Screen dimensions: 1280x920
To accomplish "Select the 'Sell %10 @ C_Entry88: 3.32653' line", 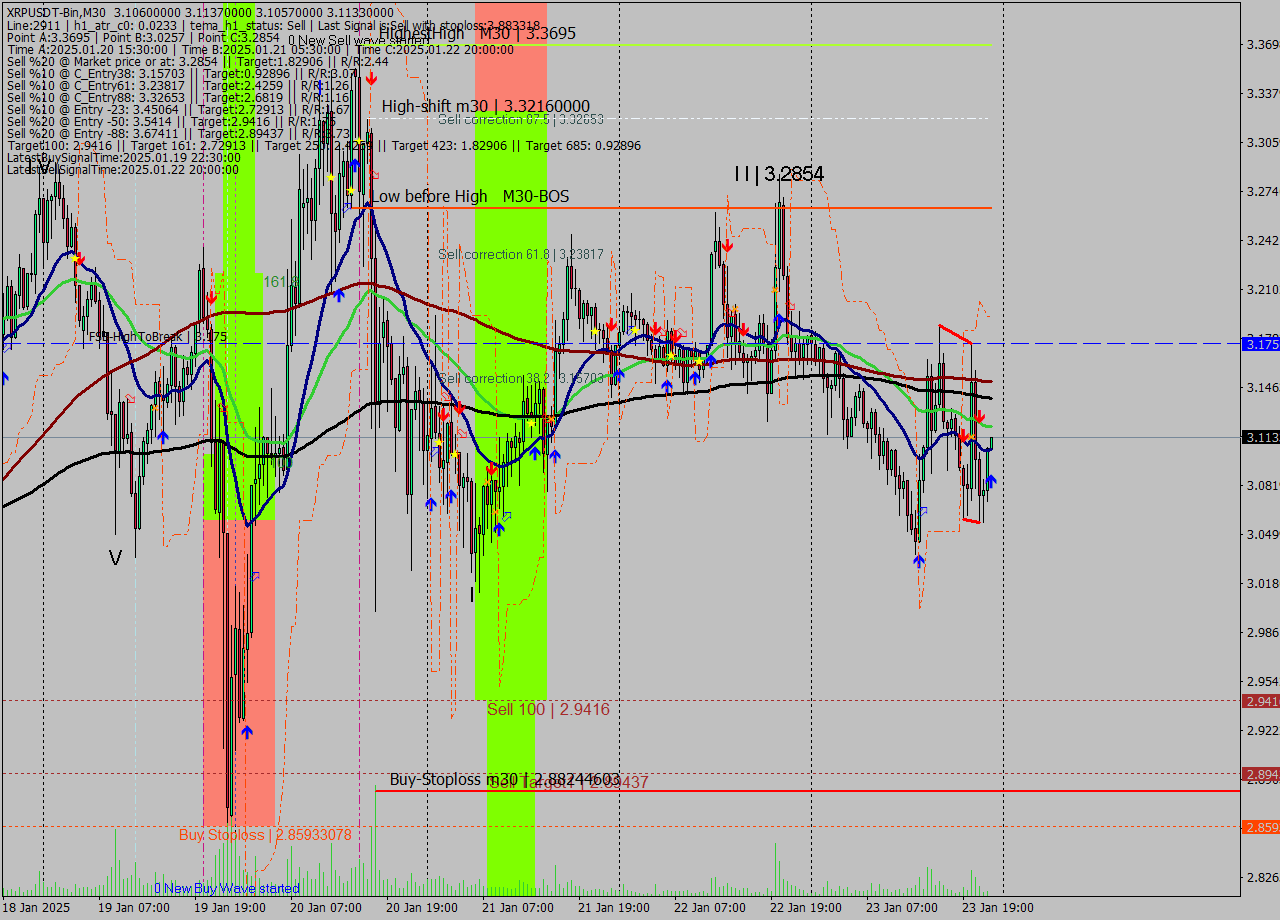I will 178,97.
